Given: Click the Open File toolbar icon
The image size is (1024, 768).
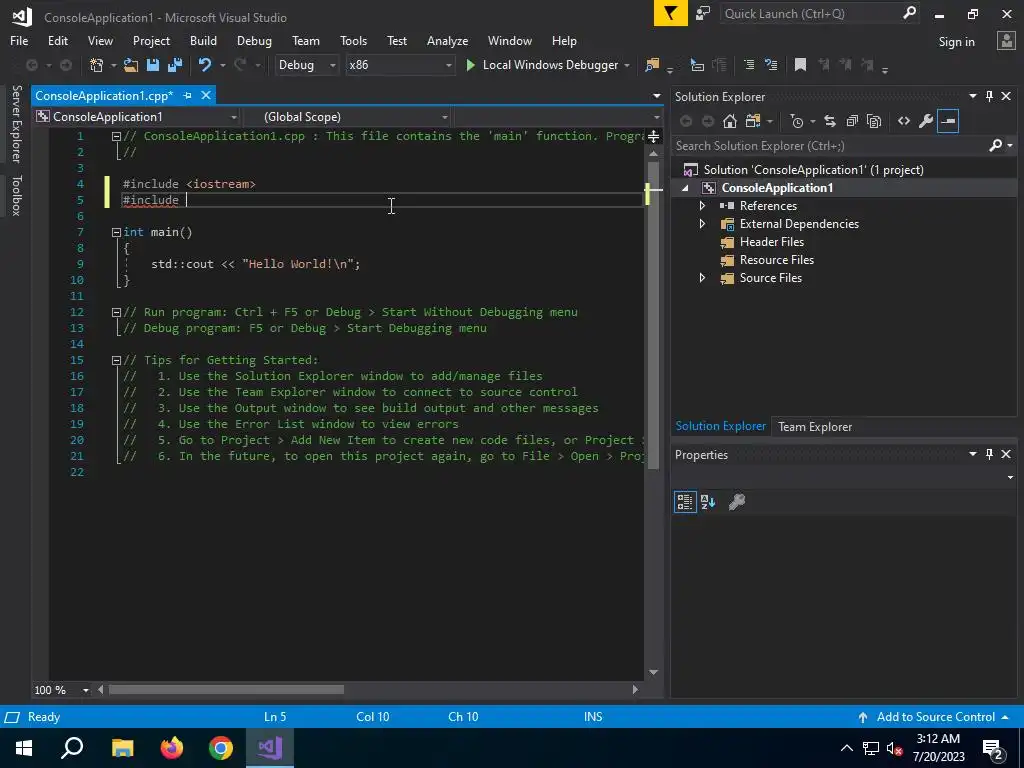Looking at the screenshot, I should (x=131, y=65).
